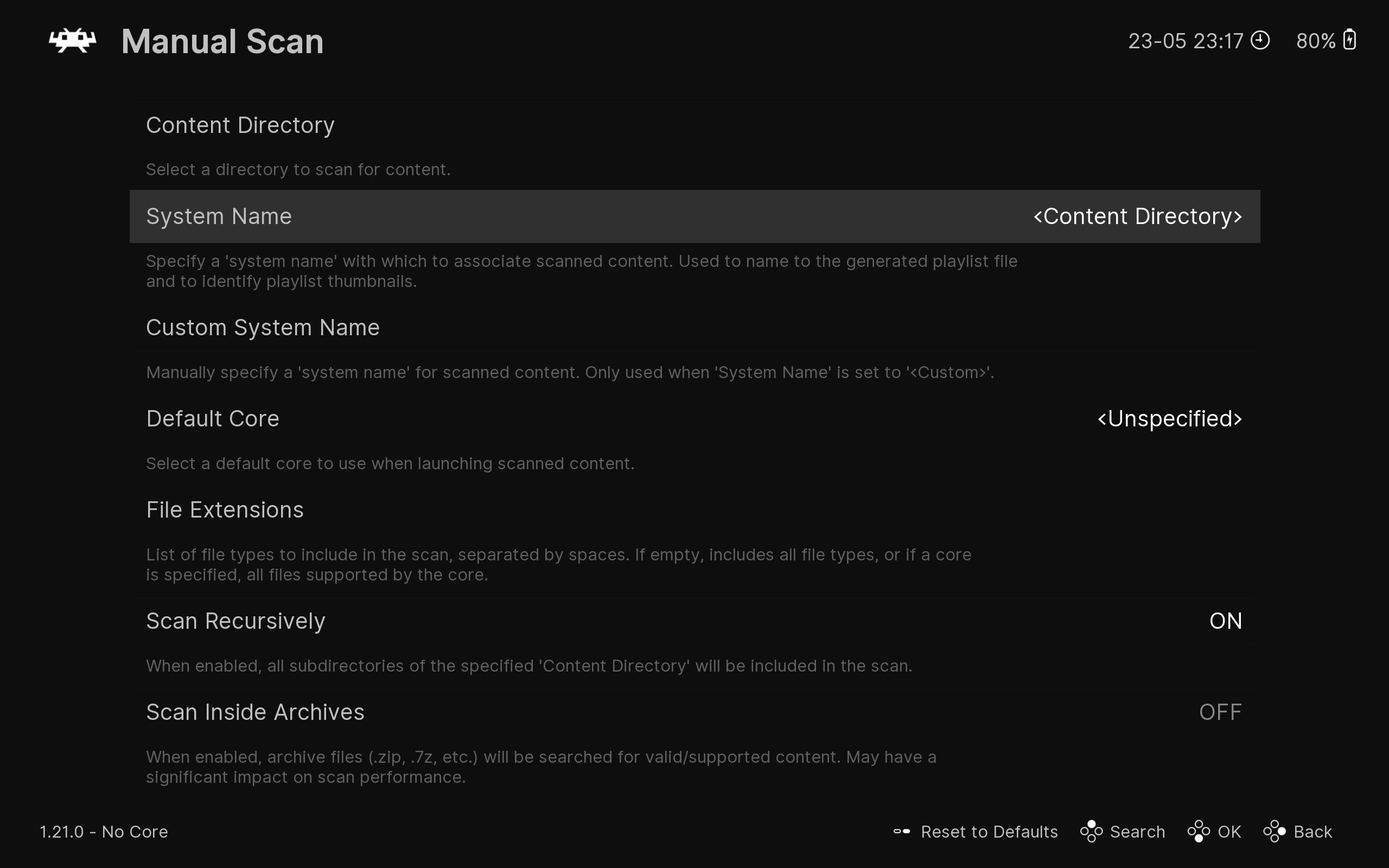Open the File Extensions entry

coord(694,510)
